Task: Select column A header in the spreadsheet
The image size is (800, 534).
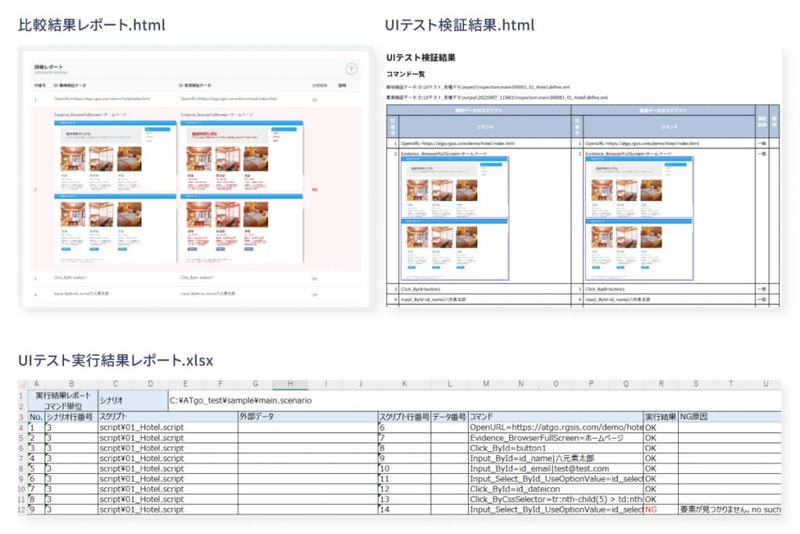Action: tap(34, 384)
